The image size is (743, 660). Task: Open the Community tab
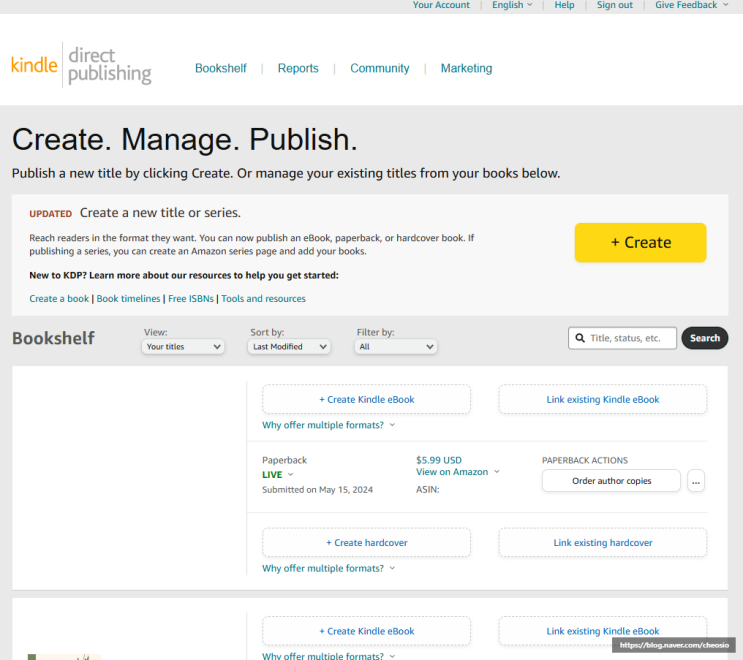pos(380,68)
